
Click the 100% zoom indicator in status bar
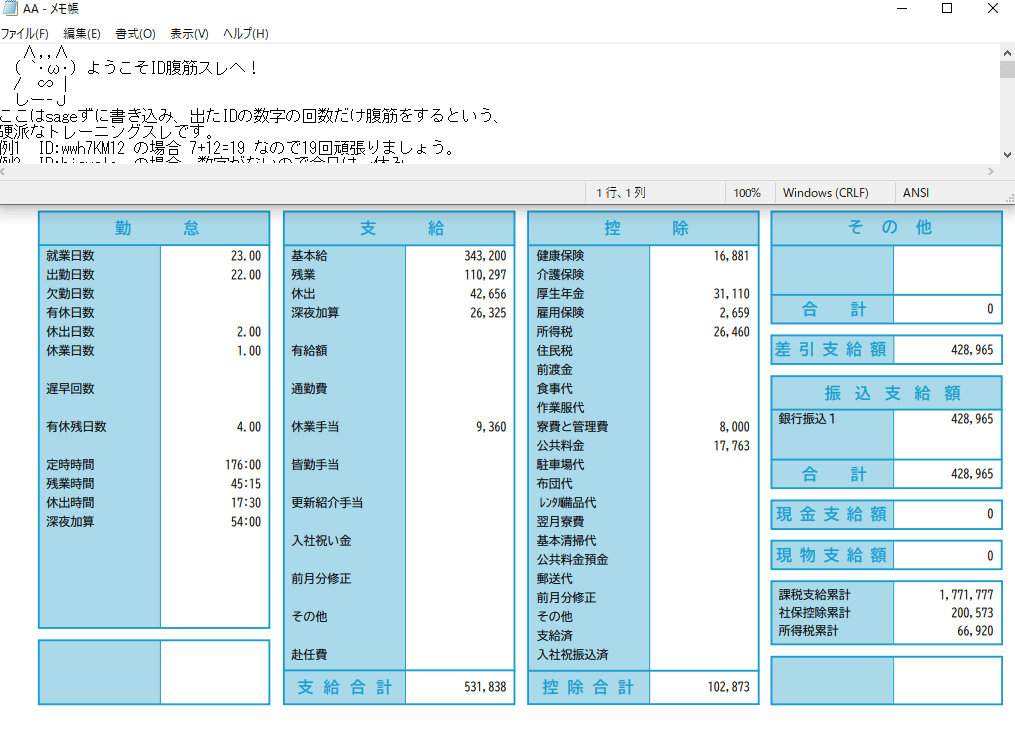coord(747,192)
